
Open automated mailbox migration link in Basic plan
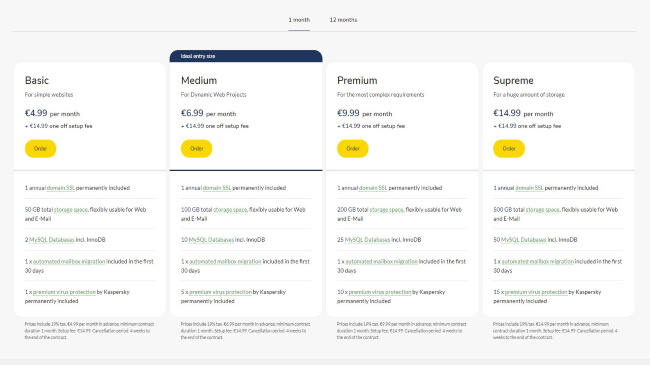69,262
